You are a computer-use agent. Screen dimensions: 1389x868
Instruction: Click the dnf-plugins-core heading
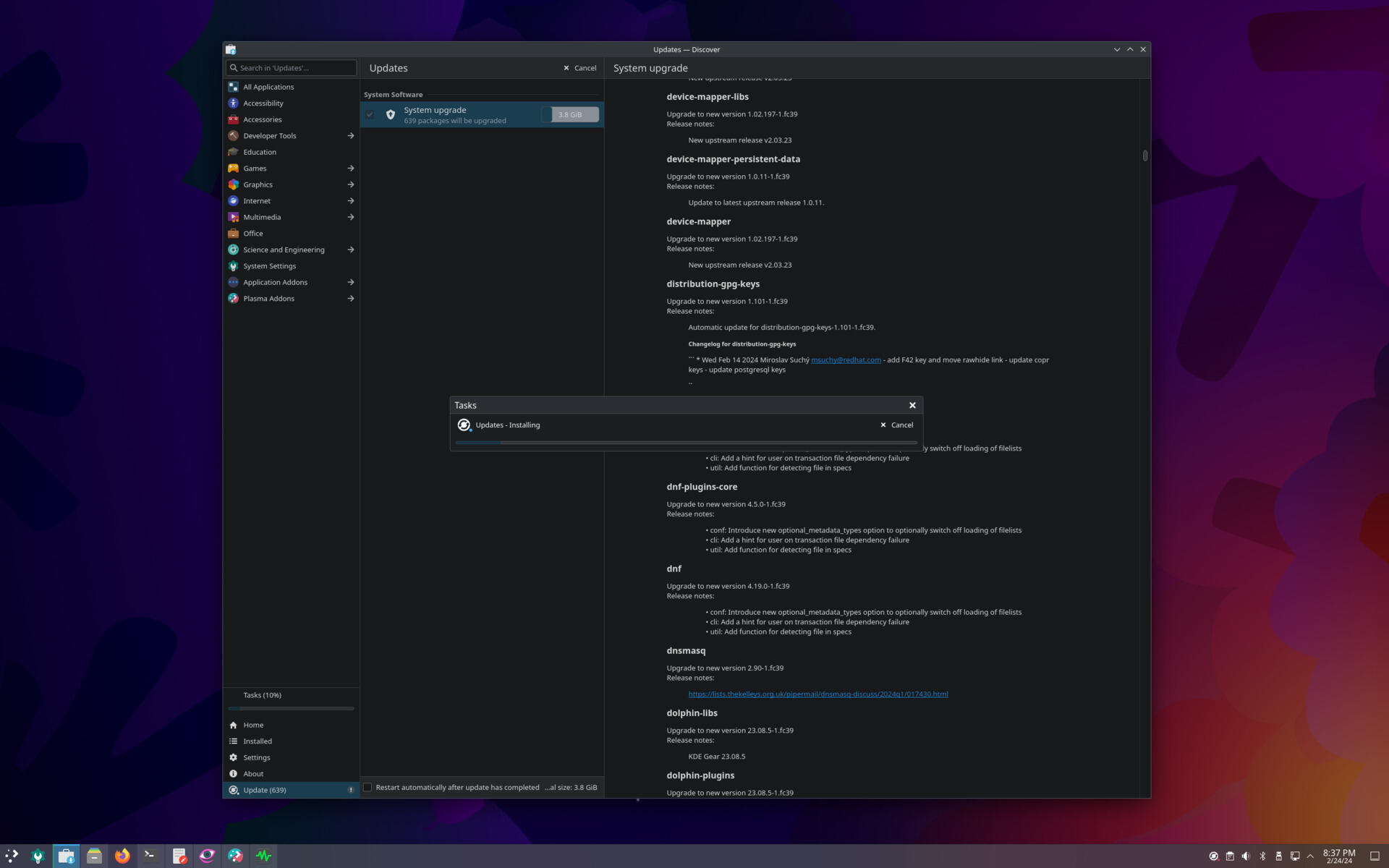coord(702,487)
